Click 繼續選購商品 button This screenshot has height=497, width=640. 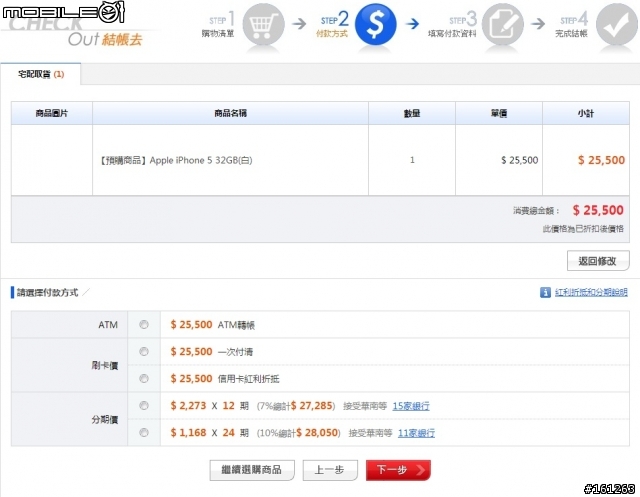(252, 470)
